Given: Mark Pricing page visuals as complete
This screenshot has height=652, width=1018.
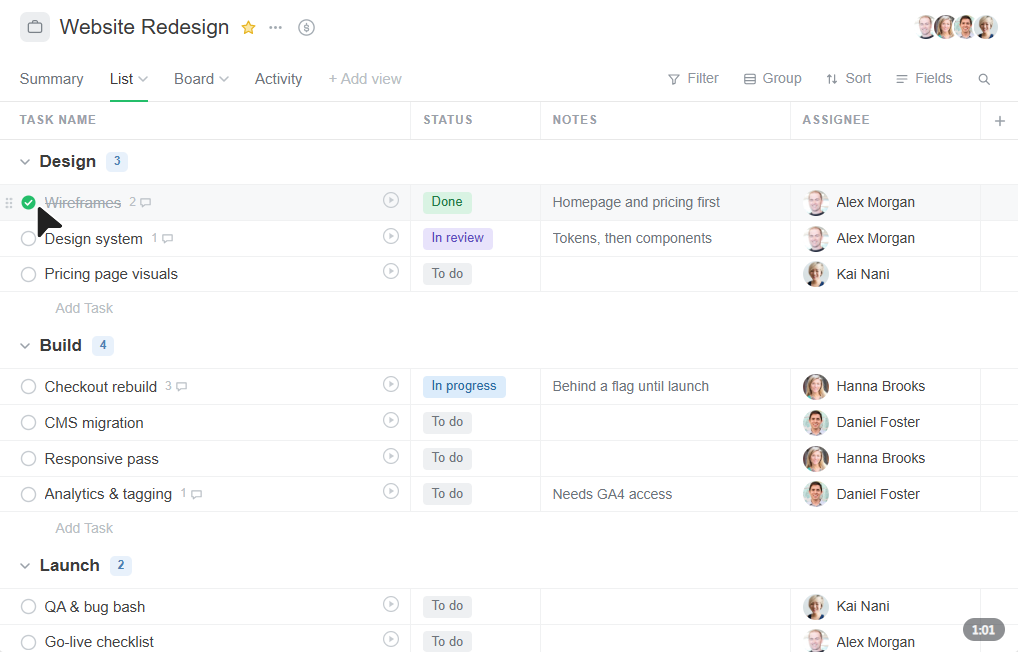Looking at the screenshot, I should 29,274.
